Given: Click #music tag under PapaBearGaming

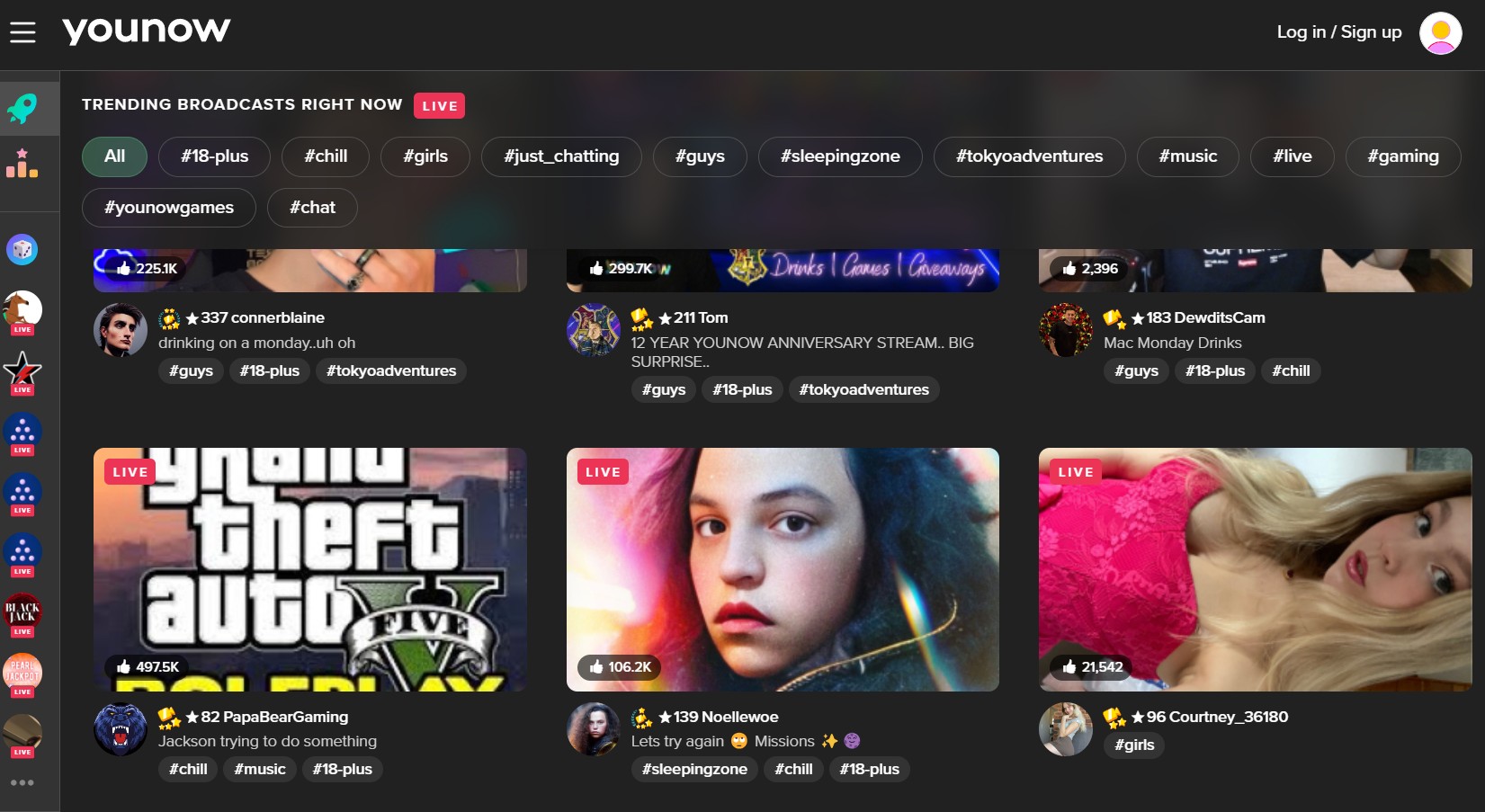Looking at the screenshot, I should [260, 769].
